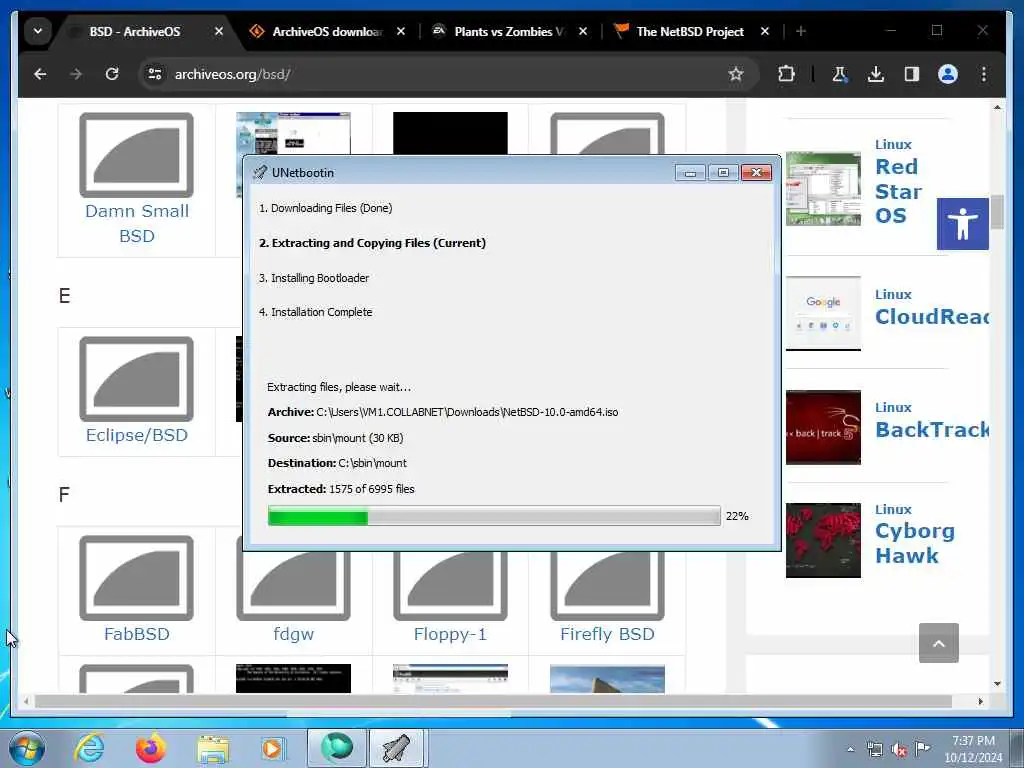Open the fdgw link

pos(293,634)
